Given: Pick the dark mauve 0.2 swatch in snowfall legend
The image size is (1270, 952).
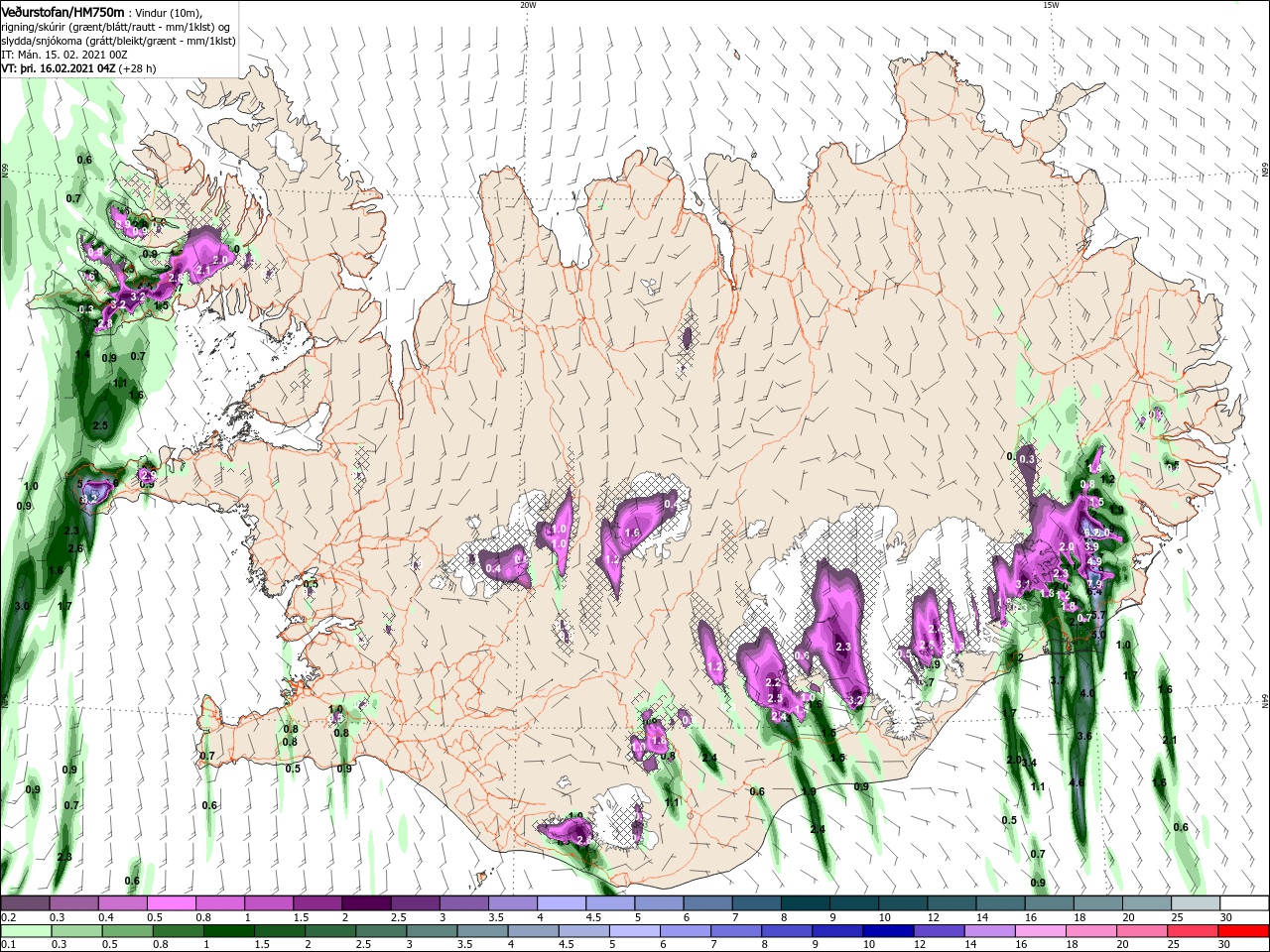Looking at the screenshot, I should tap(25, 903).
